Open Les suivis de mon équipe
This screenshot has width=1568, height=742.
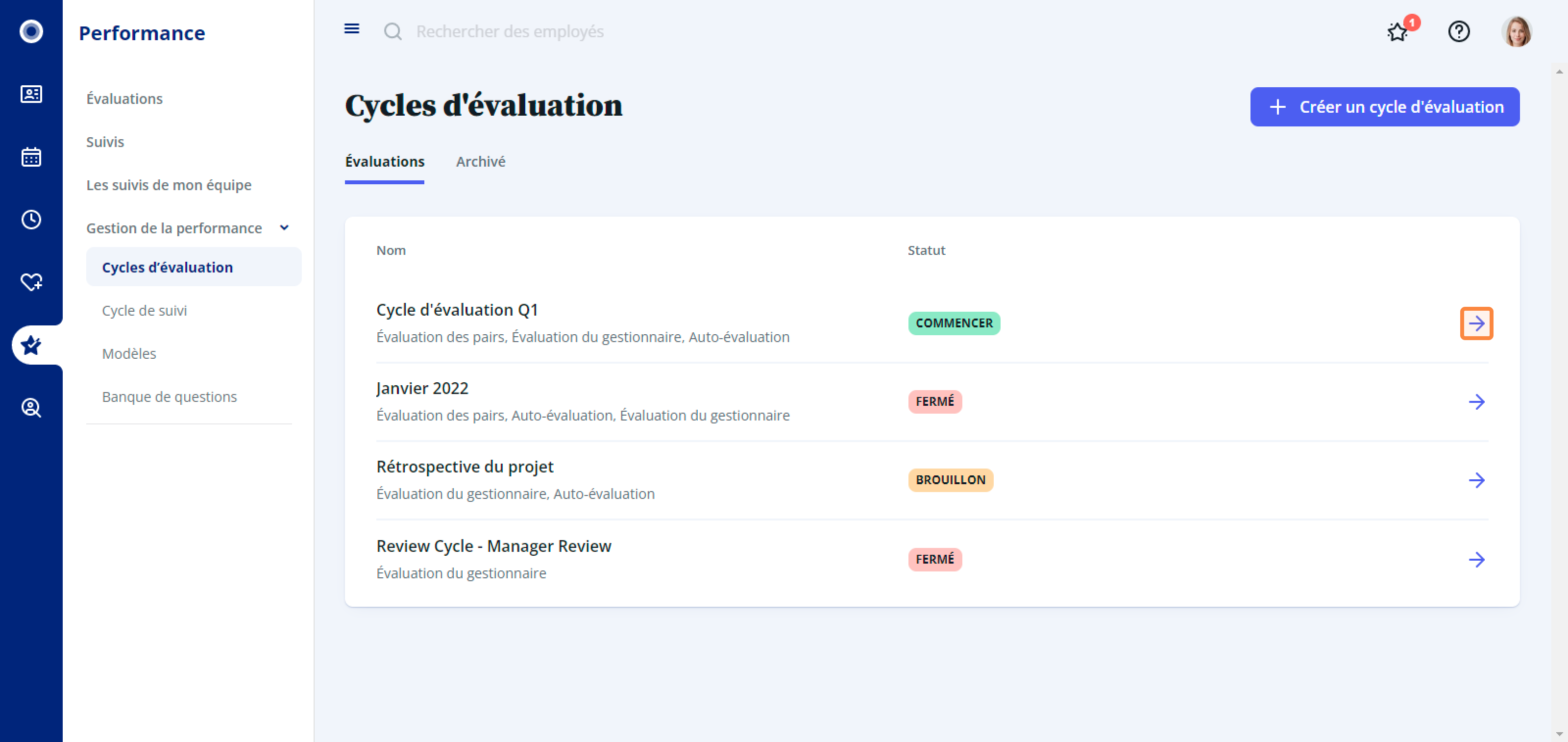(x=169, y=185)
